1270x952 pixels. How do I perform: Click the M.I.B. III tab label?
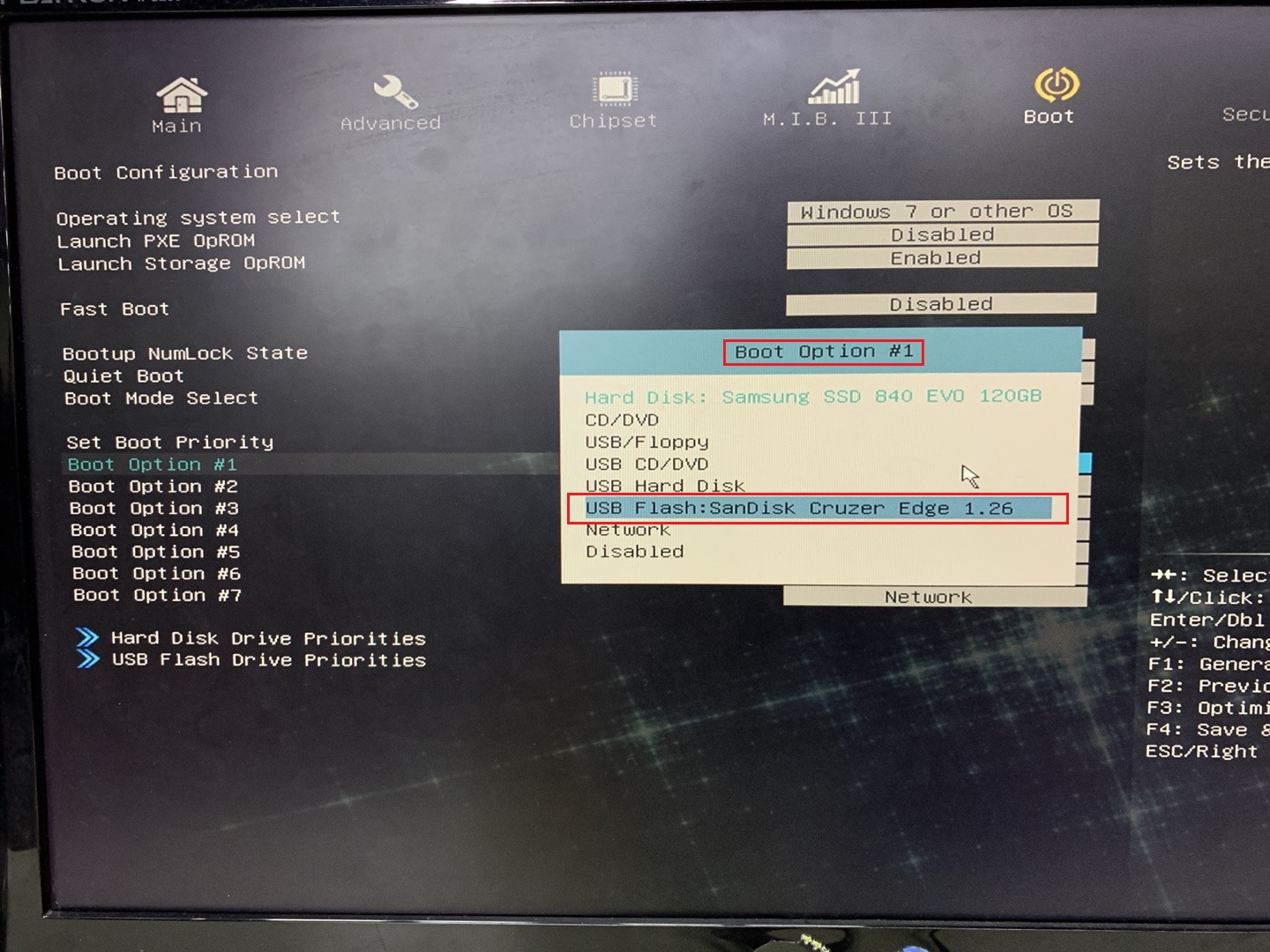click(827, 118)
